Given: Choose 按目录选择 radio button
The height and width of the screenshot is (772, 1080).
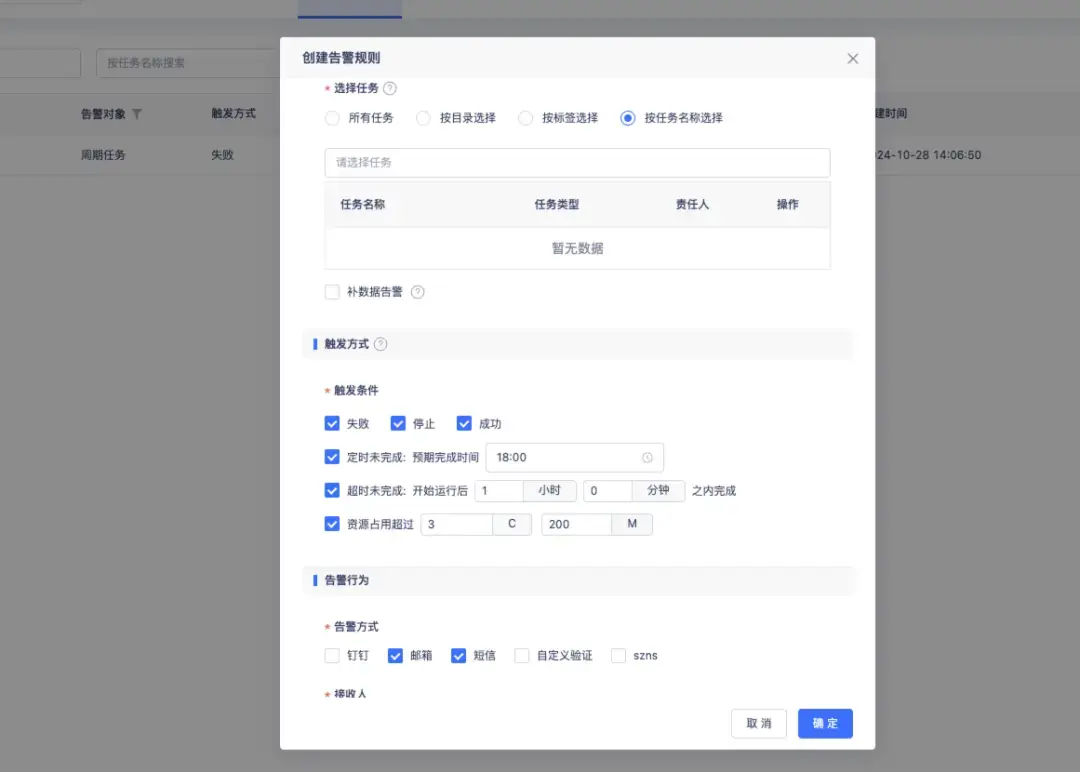Looking at the screenshot, I should pyautogui.click(x=423, y=118).
